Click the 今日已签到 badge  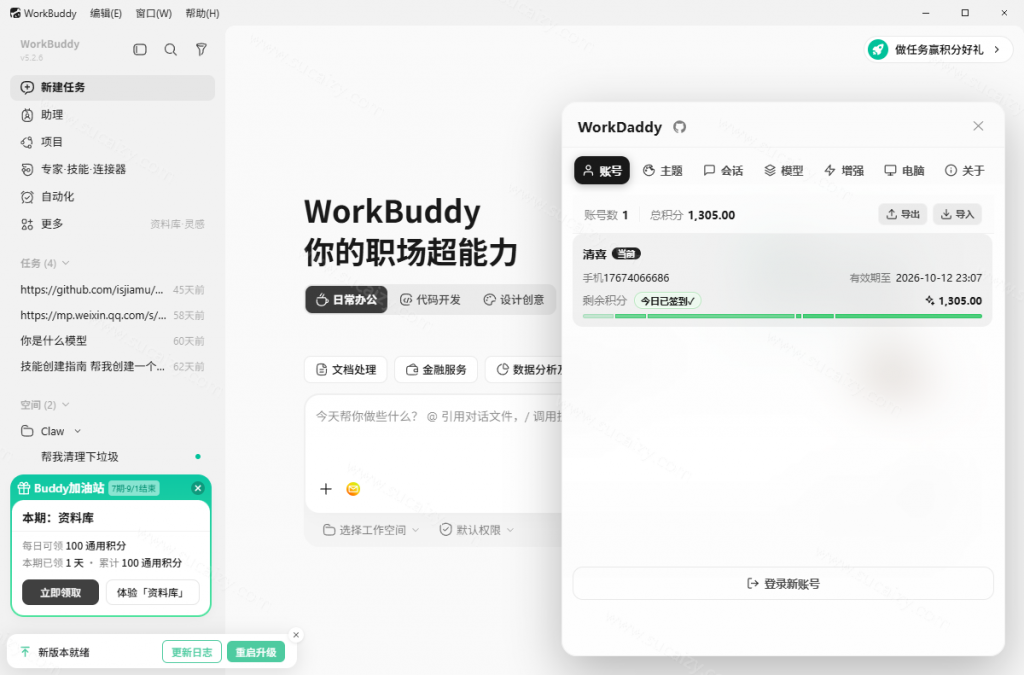coord(667,301)
